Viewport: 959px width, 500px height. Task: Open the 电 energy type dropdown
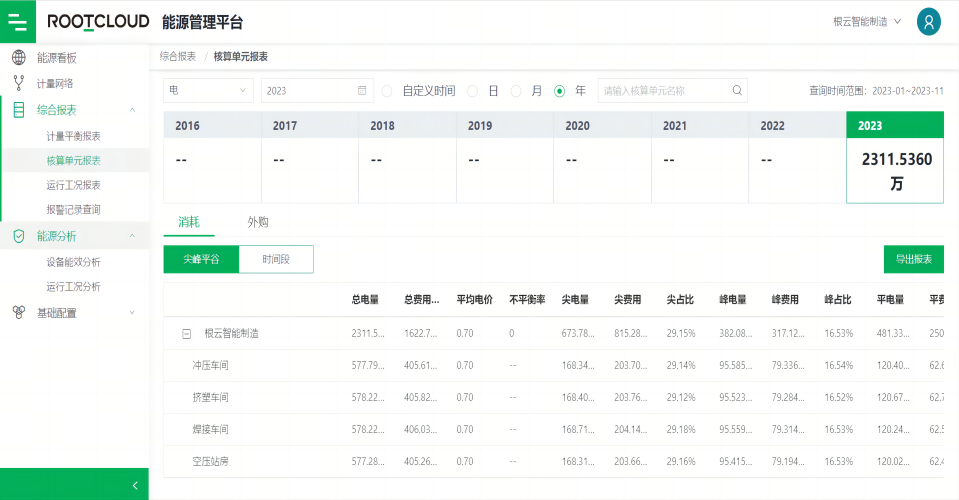[x=208, y=91]
